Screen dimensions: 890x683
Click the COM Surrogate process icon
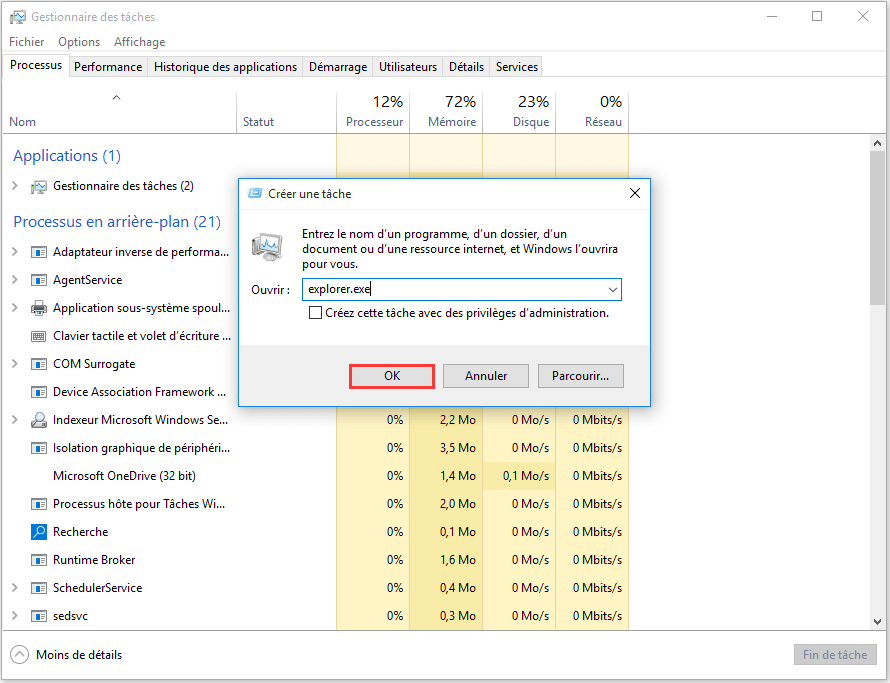point(38,363)
